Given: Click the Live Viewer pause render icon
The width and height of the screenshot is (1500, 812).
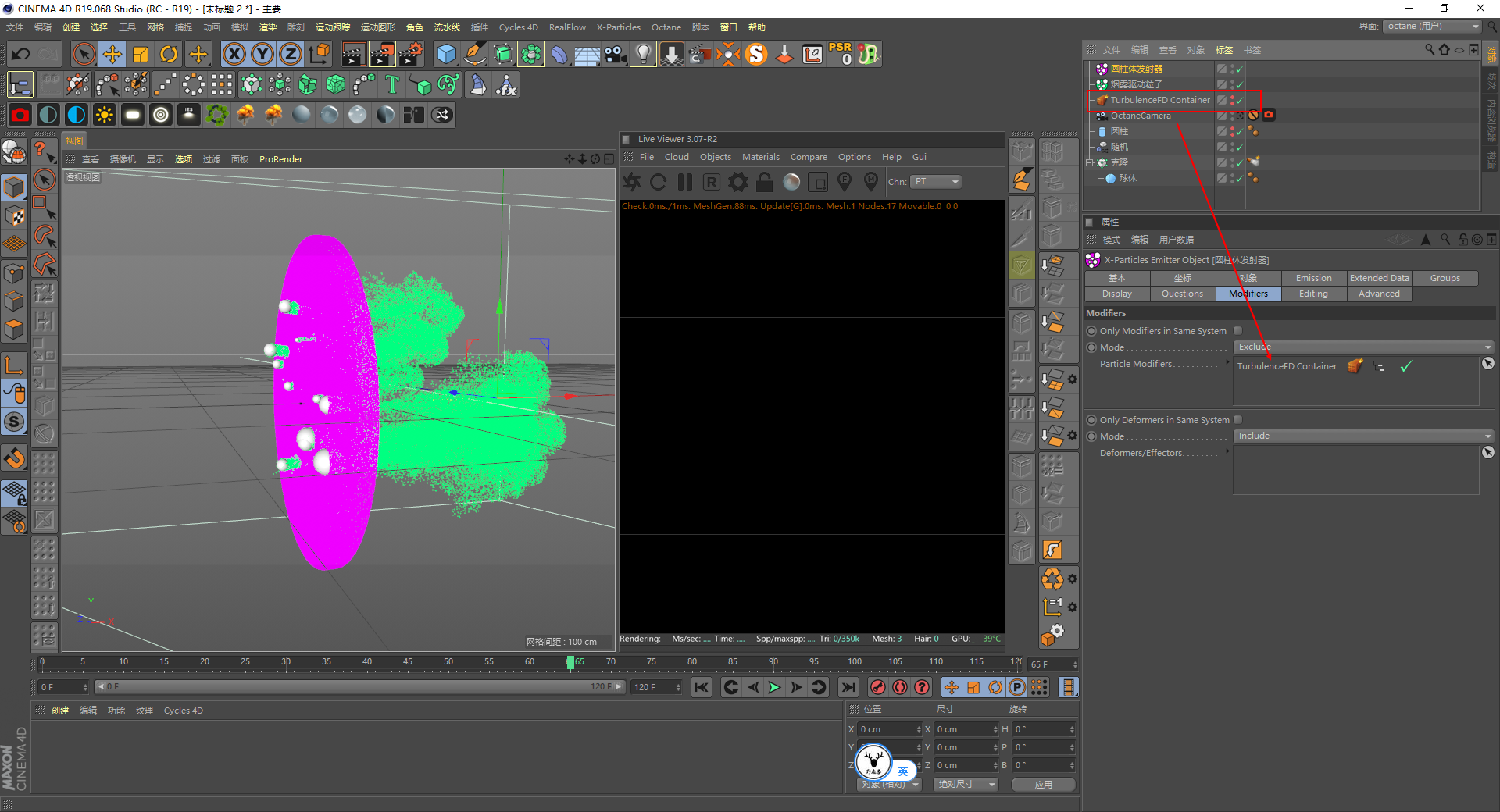Looking at the screenshot, I should click(x=685, y=182).
